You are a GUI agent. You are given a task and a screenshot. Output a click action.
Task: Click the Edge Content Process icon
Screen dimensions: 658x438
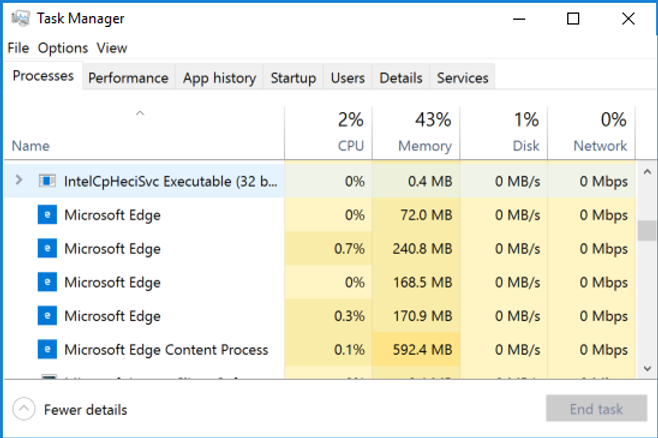[x=47, y=349]
